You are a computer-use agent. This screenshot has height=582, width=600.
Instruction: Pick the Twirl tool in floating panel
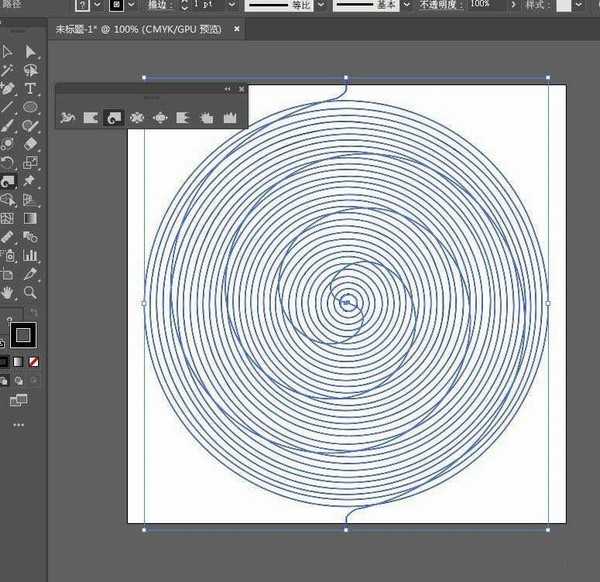pyautogui.click(x=113, y=118)
